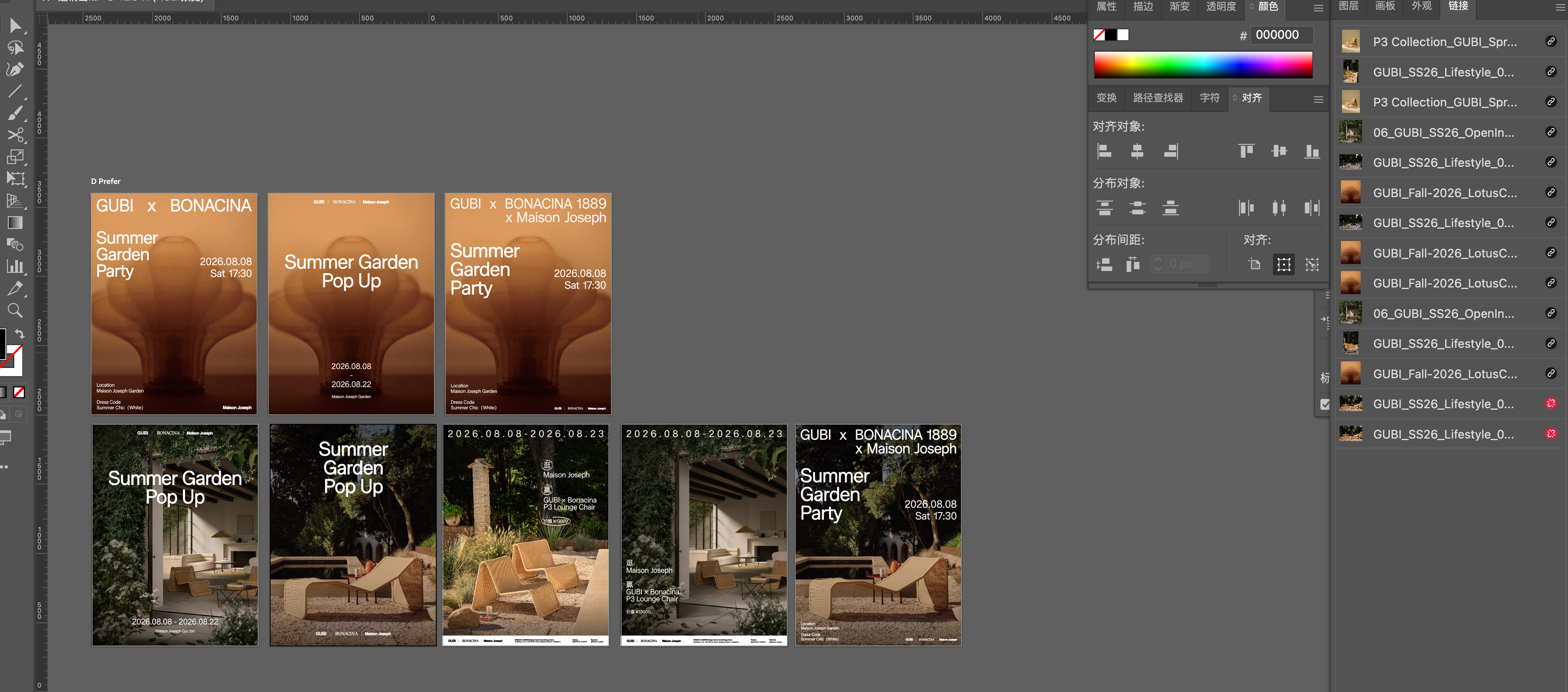This screenshot has height=692, width=1568.
Task: Click the black swatch in color panel
Action: tap(1111, 35)
